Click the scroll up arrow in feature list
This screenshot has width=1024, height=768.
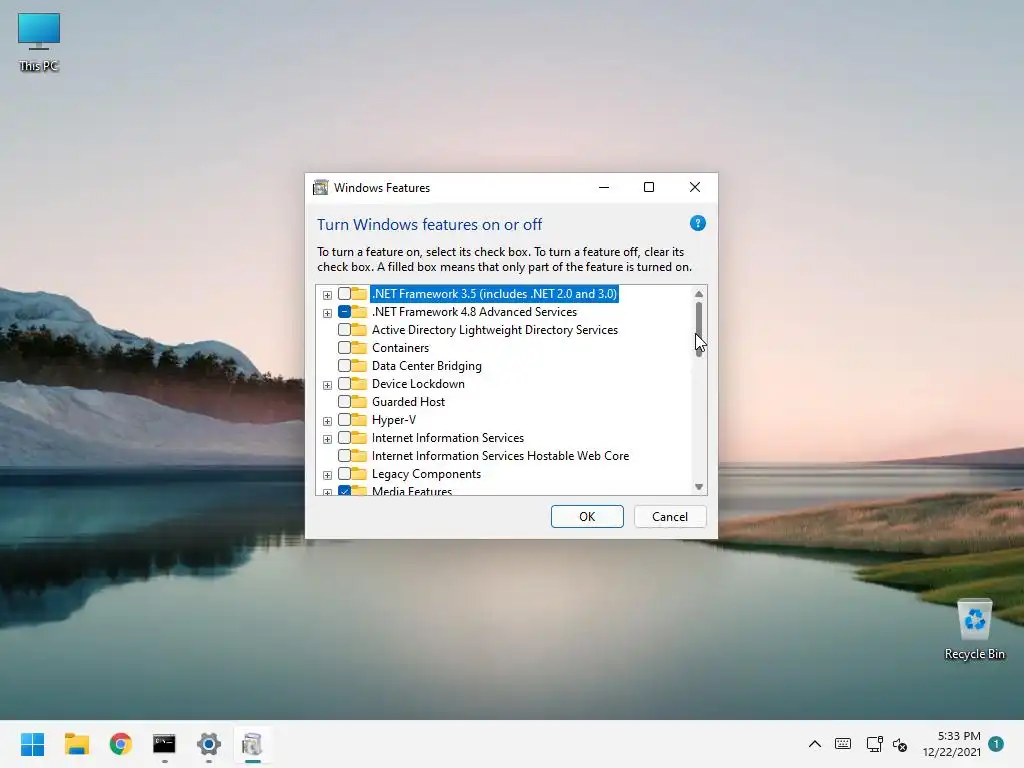[699, 294]
